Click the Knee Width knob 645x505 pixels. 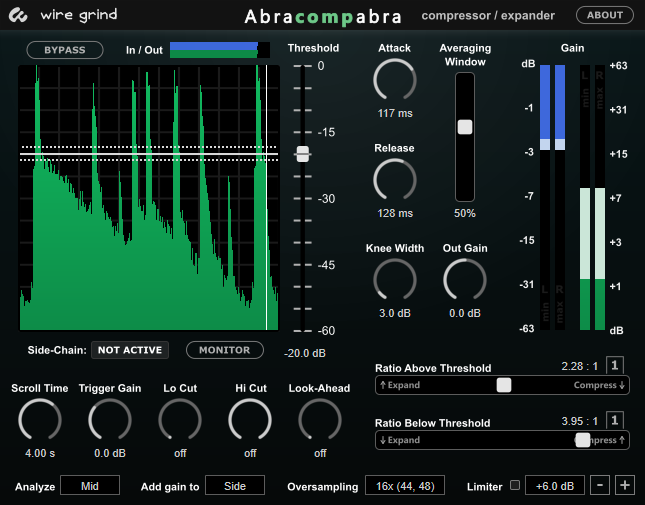[395, 280]
